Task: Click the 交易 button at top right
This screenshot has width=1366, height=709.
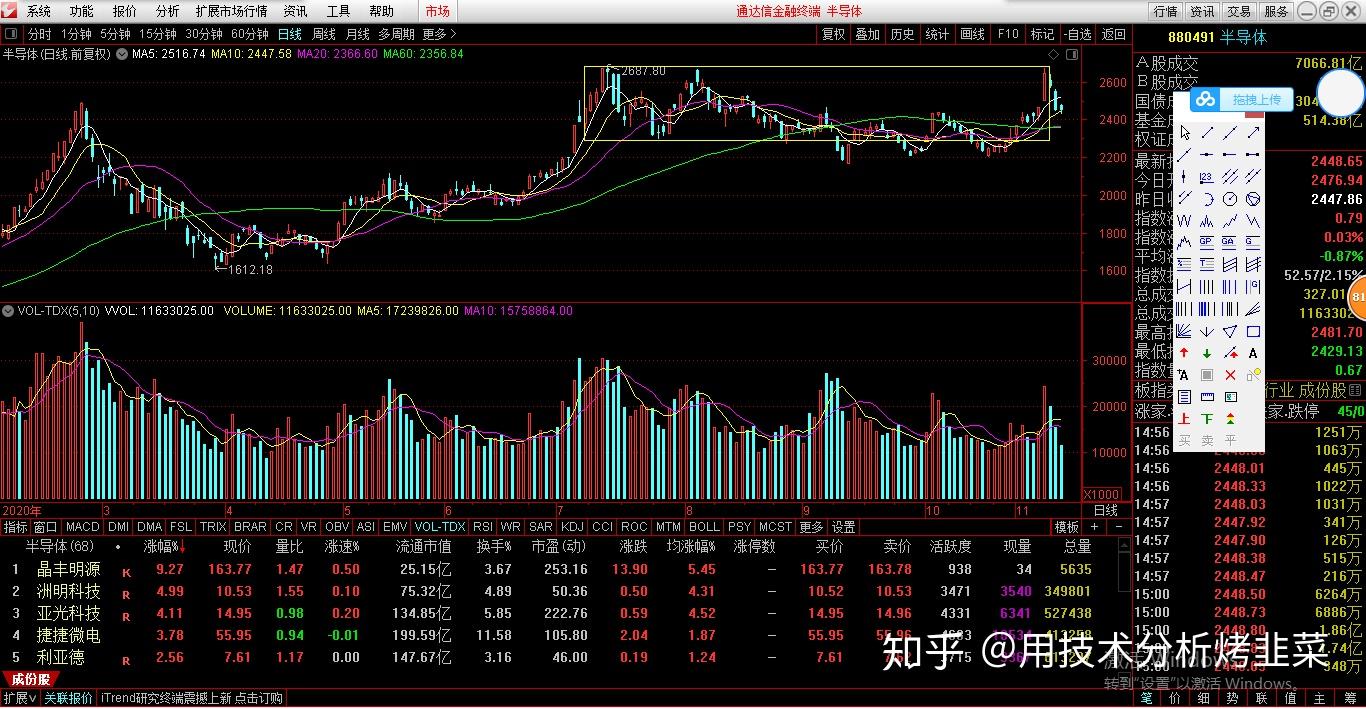Action: pyautogui.click(x=1239, y=12)
